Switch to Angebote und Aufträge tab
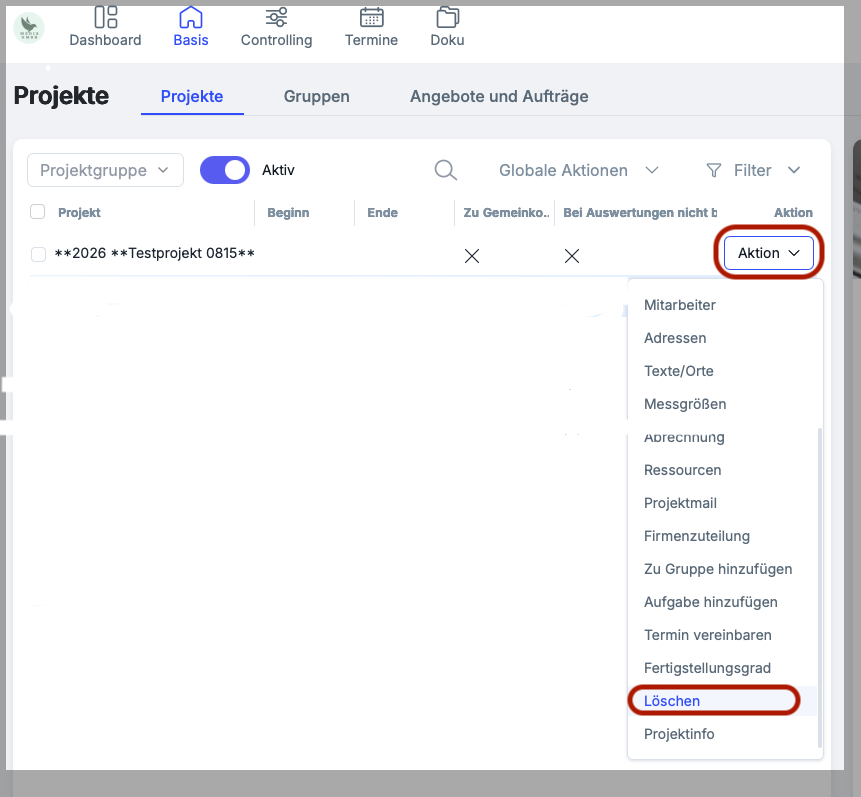Viewport: 861px width, 797px height. [x=498, y=97]
